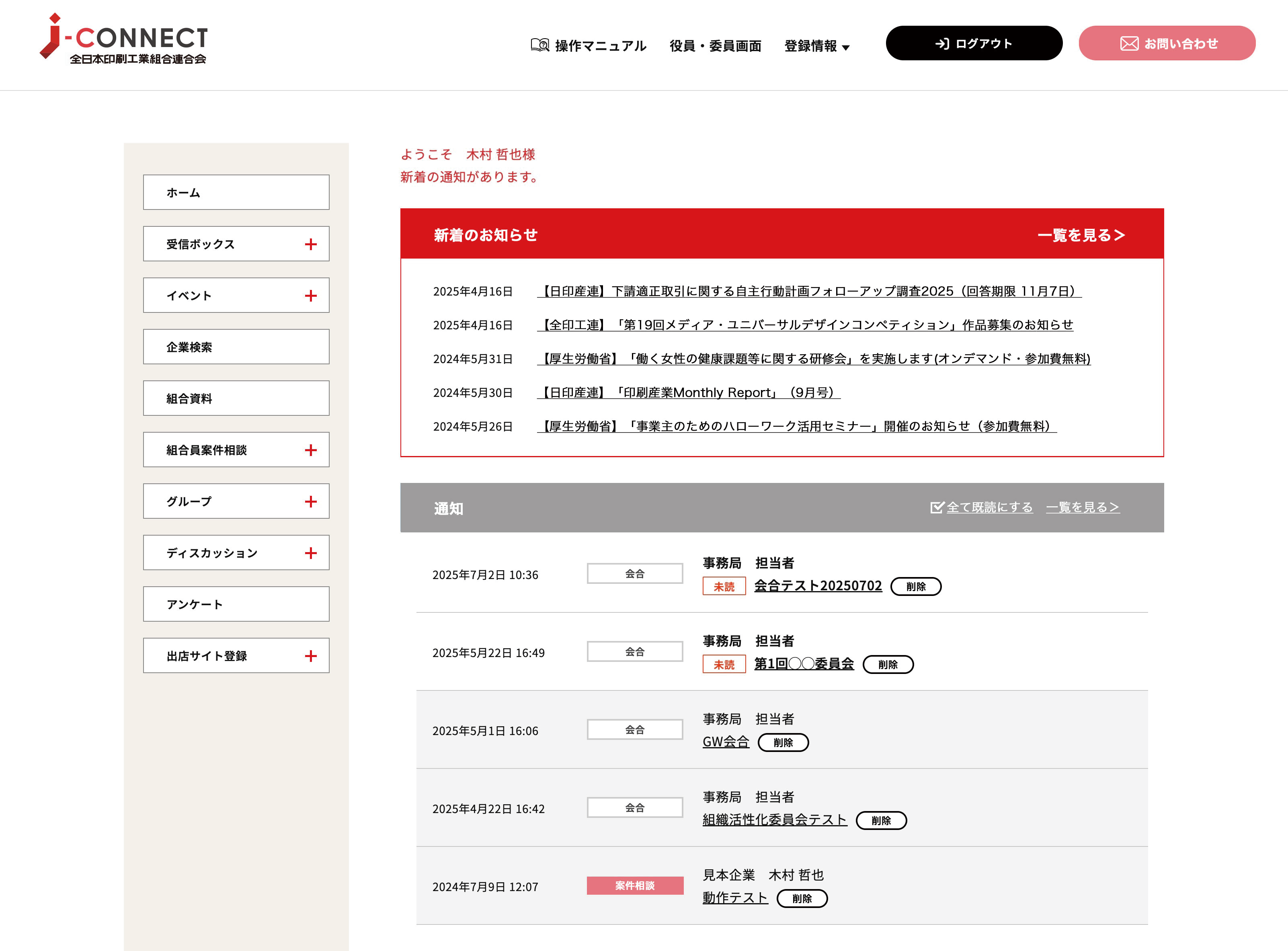Expand 組合員案件相談 with its plus icon
Viewport: 1288px width, 951px height.
pyautogui.click(x=311, y=450)
